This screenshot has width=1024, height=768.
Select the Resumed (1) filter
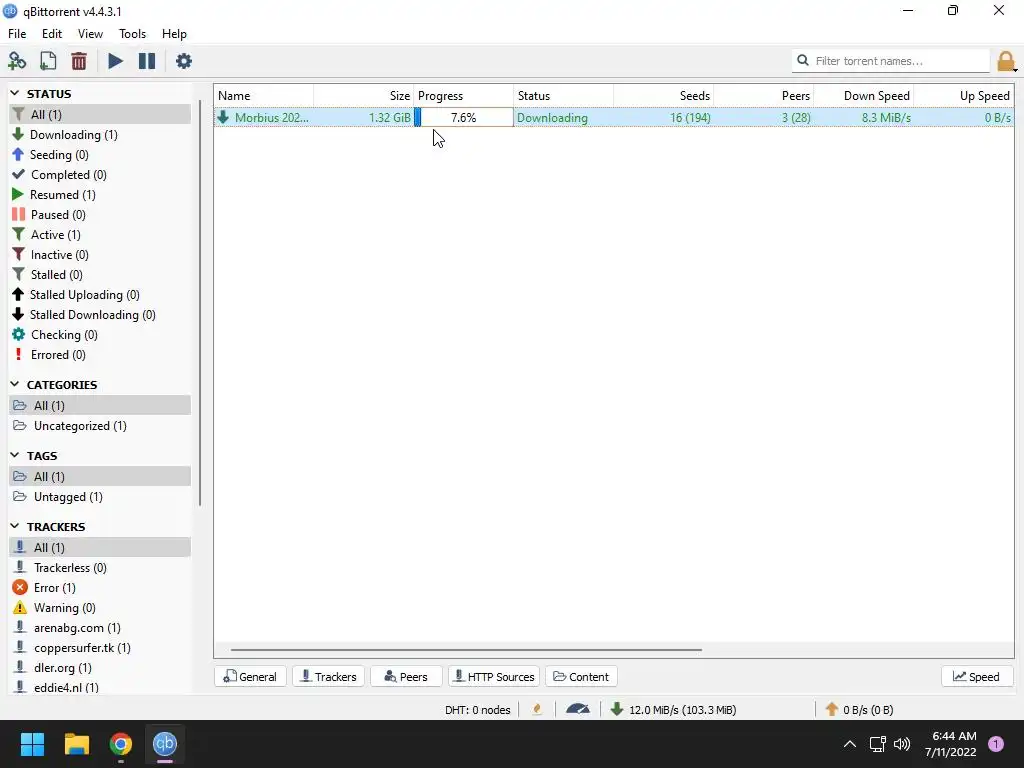(x=101, y=195)
